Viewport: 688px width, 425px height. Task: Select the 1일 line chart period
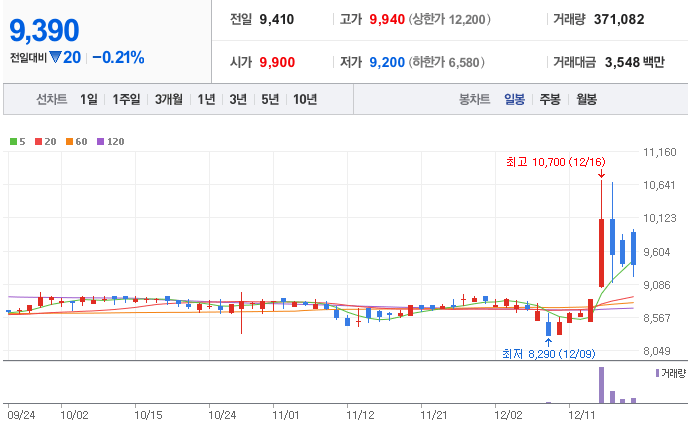tap(89, 99)
